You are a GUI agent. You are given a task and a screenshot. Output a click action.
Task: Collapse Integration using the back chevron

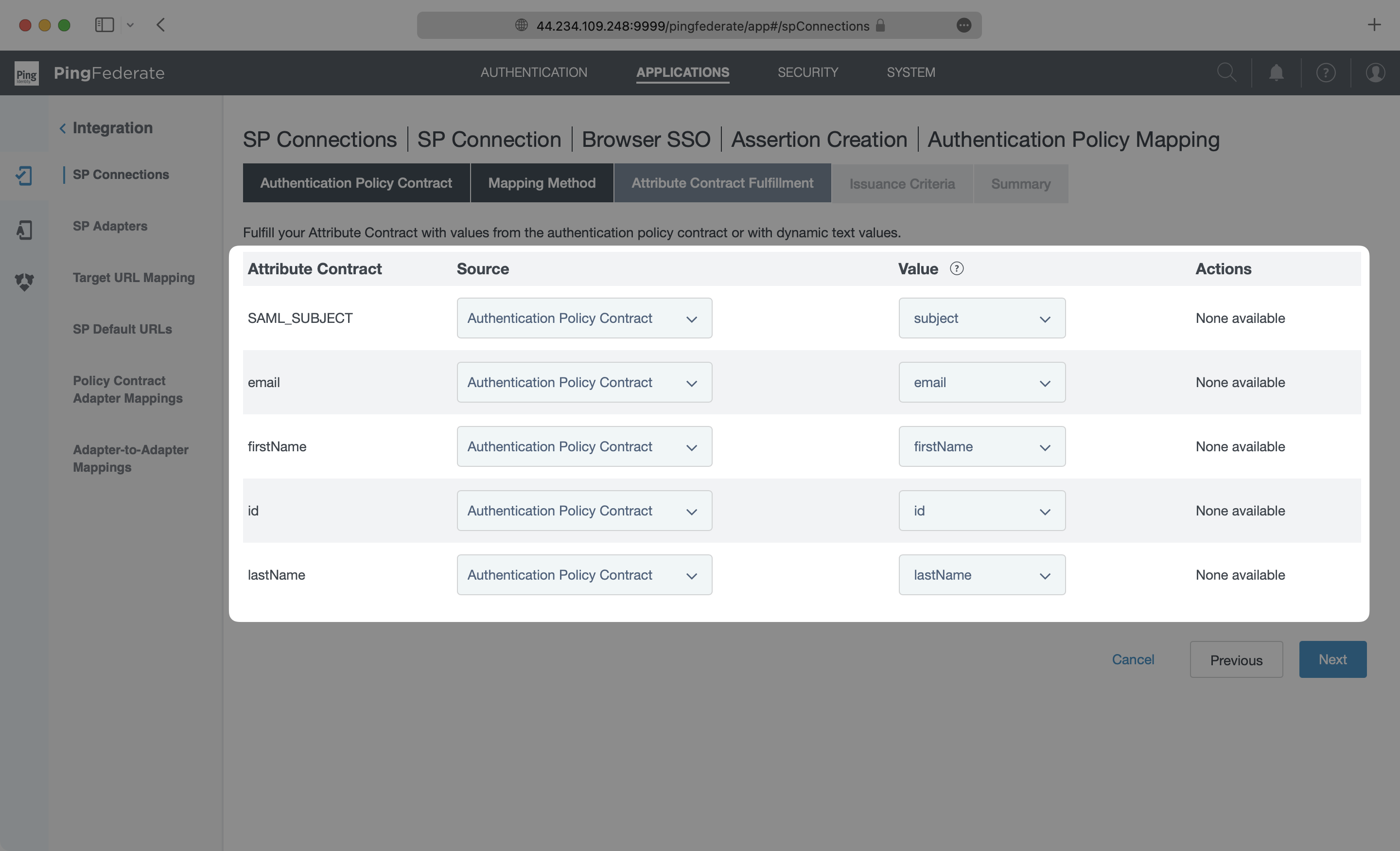pyautogui.click(x=63, y=127)
